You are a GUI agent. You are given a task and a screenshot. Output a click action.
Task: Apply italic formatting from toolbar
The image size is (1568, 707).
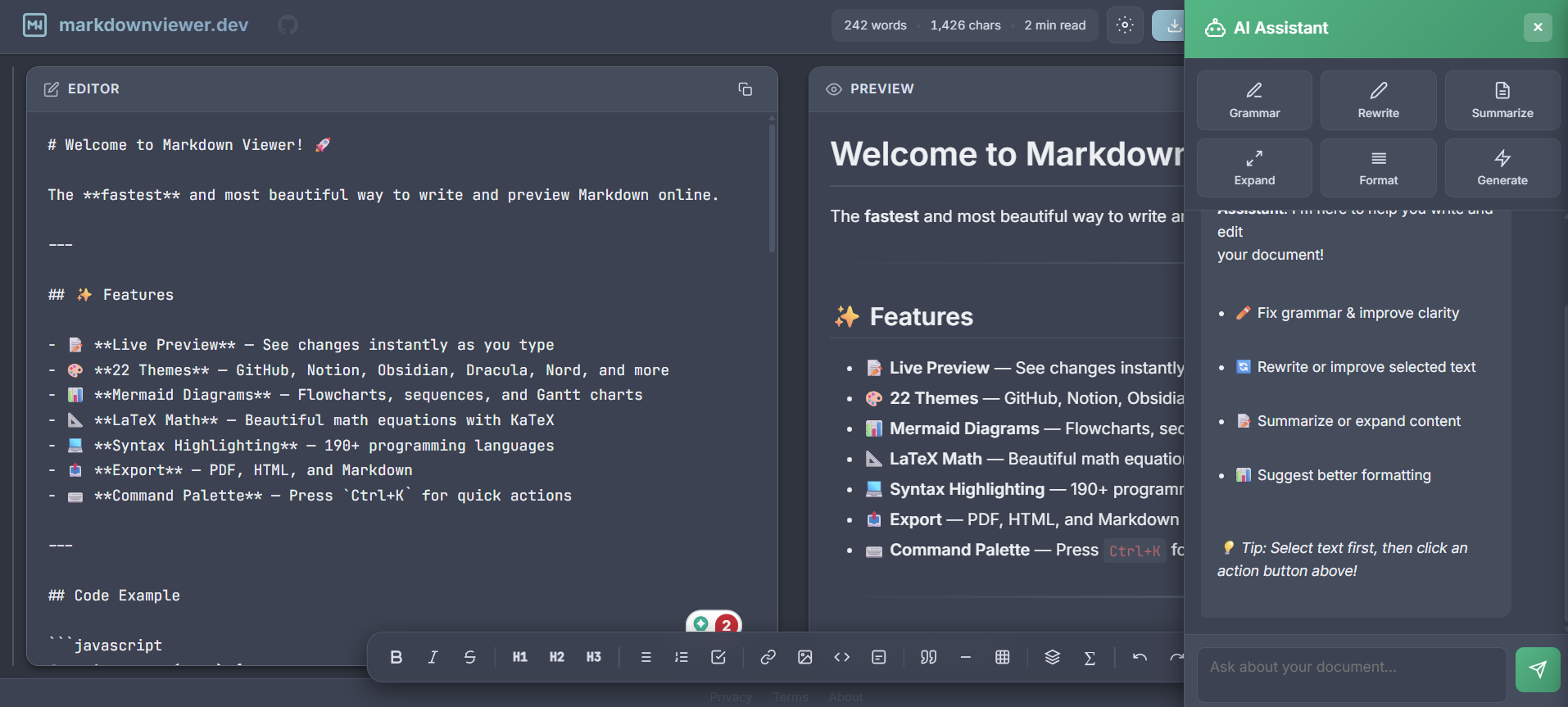(433, 657)
